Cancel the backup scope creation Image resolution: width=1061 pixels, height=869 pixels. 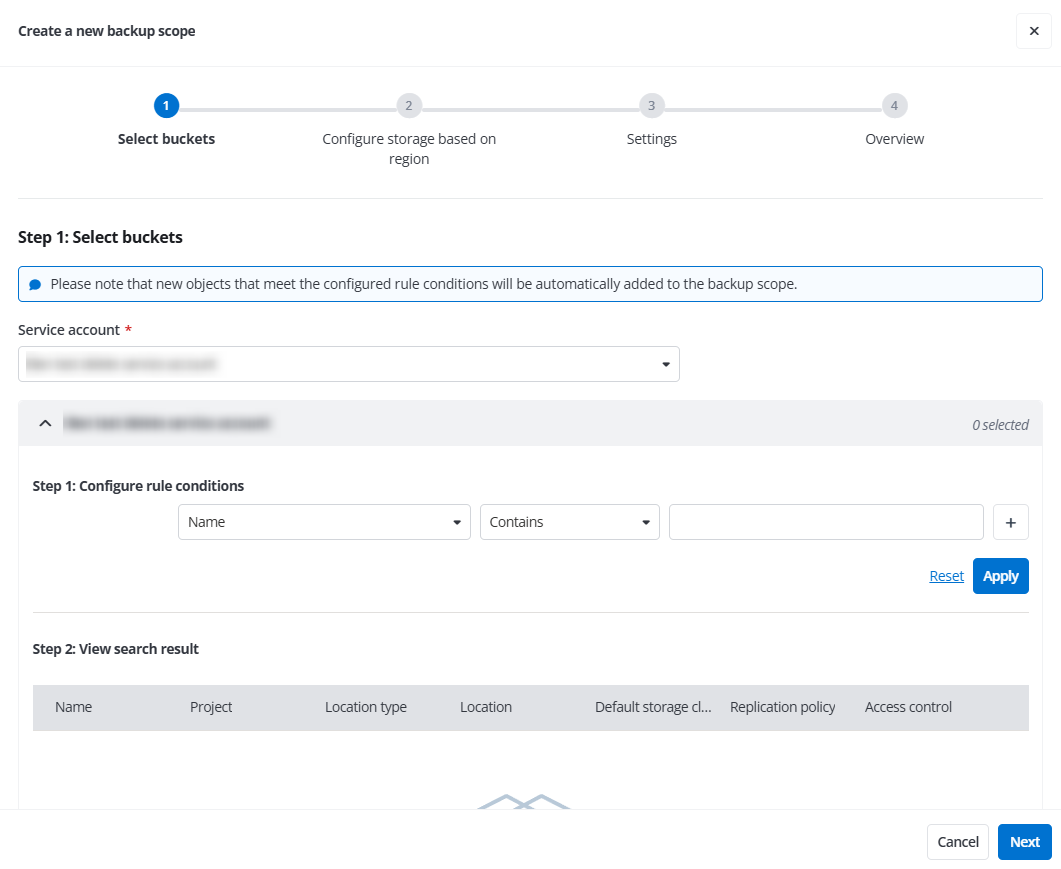(957, 841)
